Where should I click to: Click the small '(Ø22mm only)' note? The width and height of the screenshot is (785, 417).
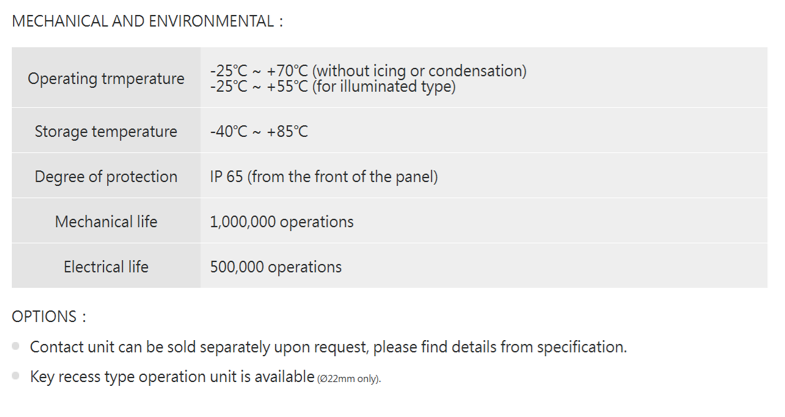click(x=349, y=378)
